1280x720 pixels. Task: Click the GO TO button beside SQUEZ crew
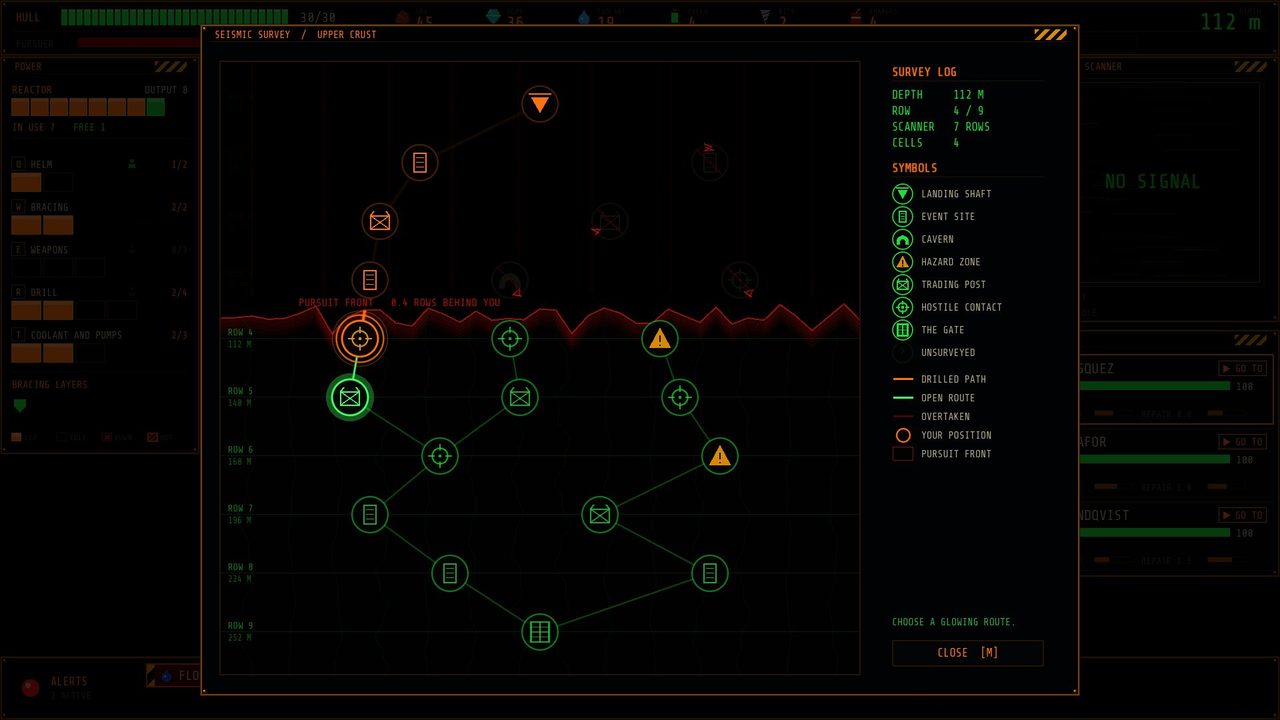[1242, 368]
